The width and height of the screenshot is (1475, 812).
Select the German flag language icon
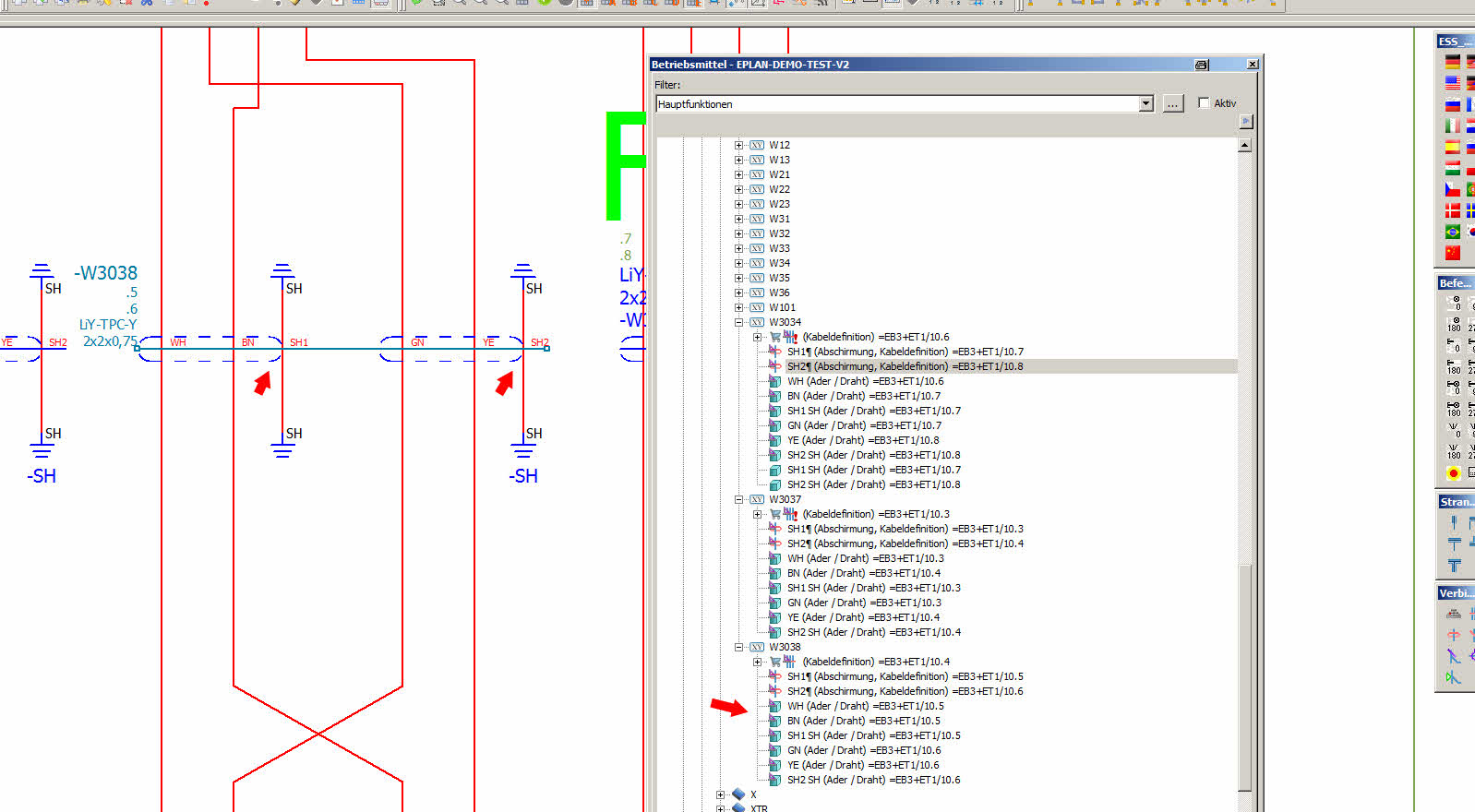click(x=1452, y=62)
